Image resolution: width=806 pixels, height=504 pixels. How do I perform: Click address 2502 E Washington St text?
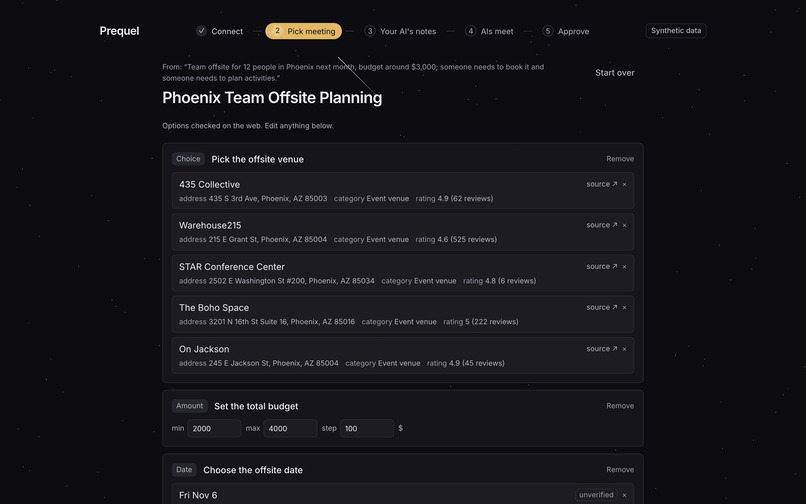point(277,281)
